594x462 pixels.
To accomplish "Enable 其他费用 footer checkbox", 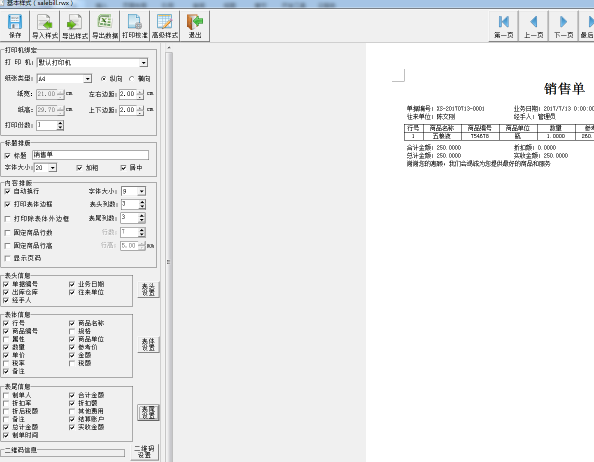I will point(72,411).
